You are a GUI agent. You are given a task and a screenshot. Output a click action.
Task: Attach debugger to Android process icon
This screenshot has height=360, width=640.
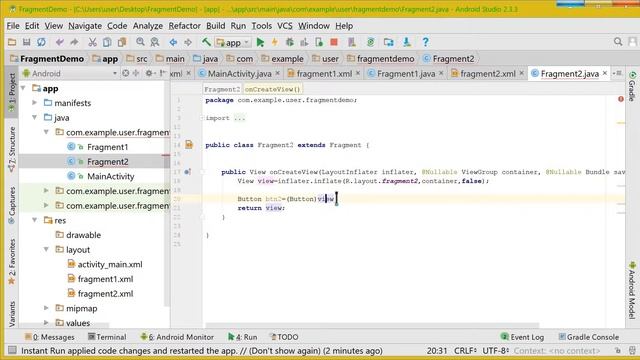(x=319, y=42)
